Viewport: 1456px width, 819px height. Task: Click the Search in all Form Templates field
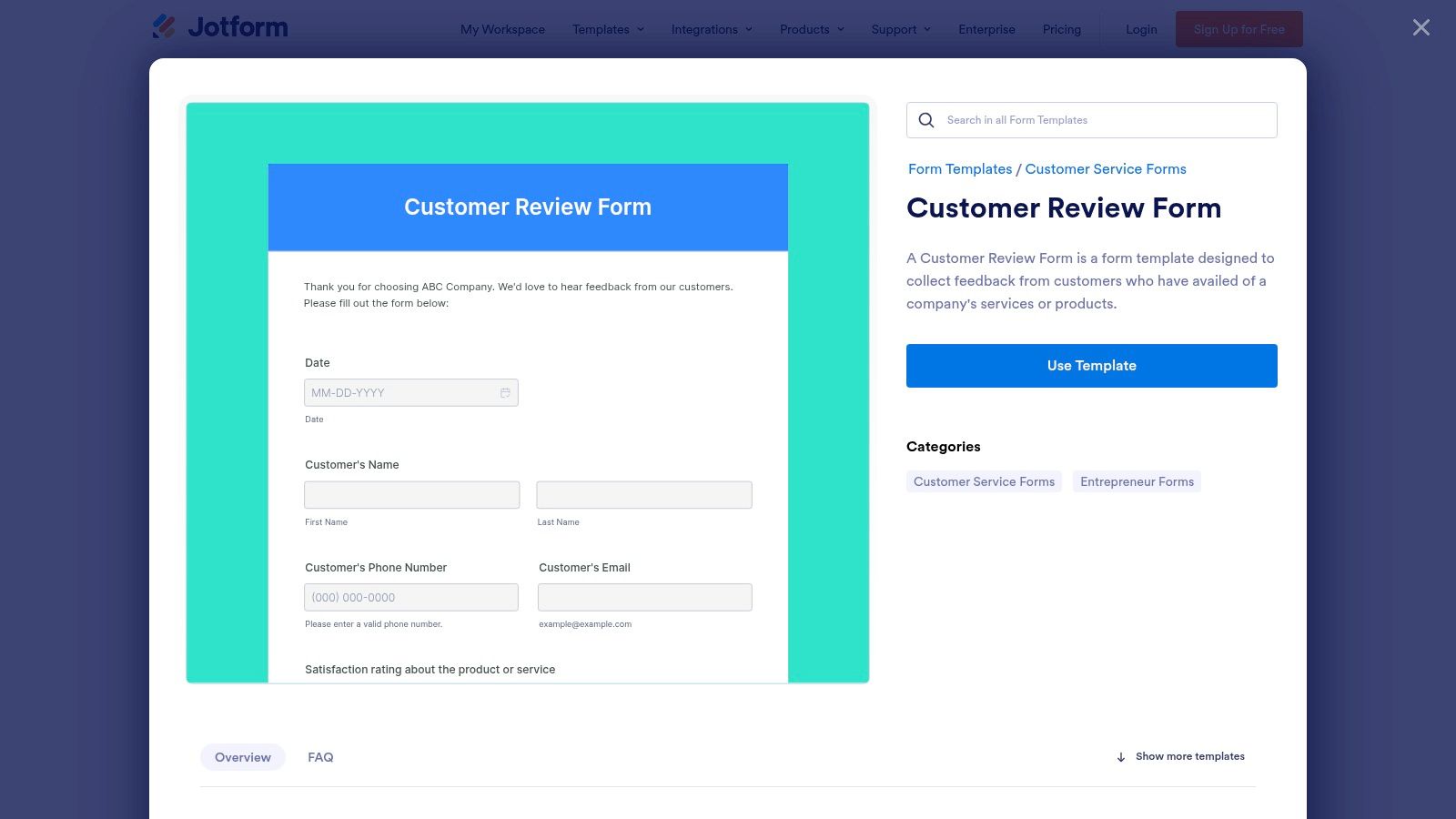[1092, 119]
